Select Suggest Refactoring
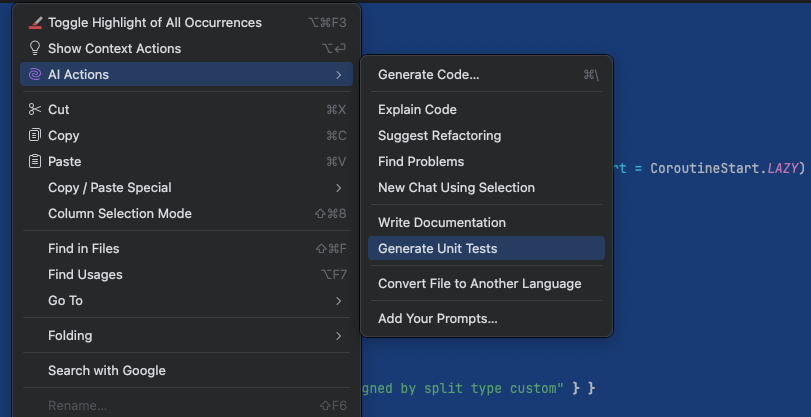This screenshot has height=417, width=811. [x=439, y=135]
